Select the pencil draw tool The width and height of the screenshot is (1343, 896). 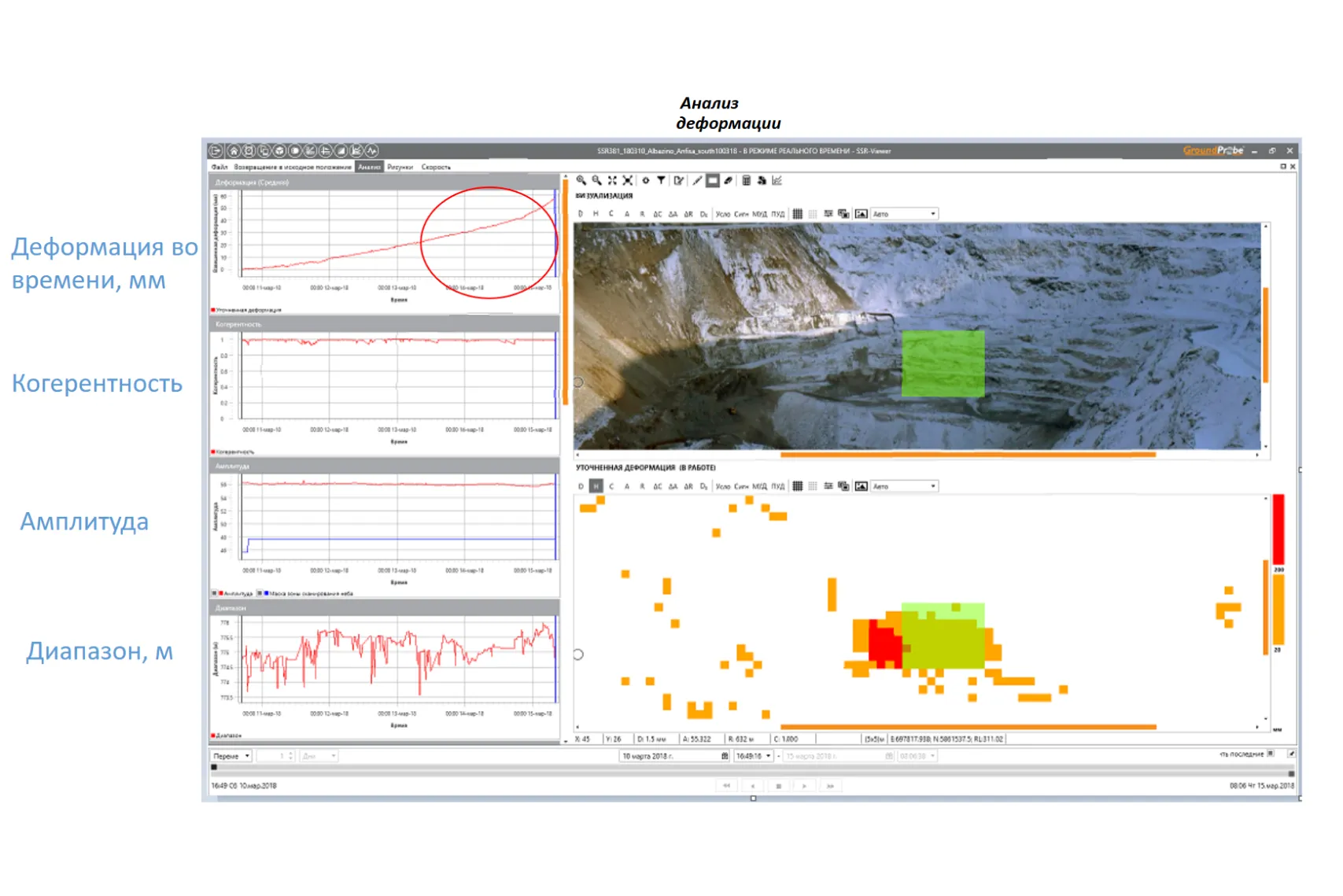697,180
